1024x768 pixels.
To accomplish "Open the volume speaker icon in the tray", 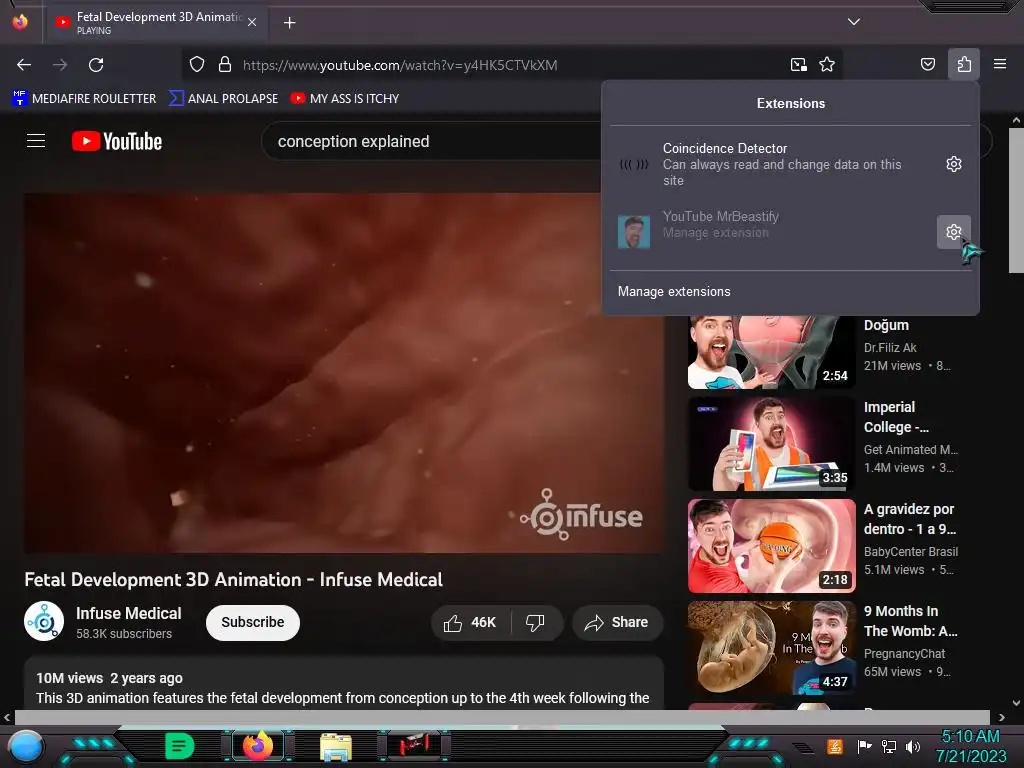I will [x=913, y=746].
